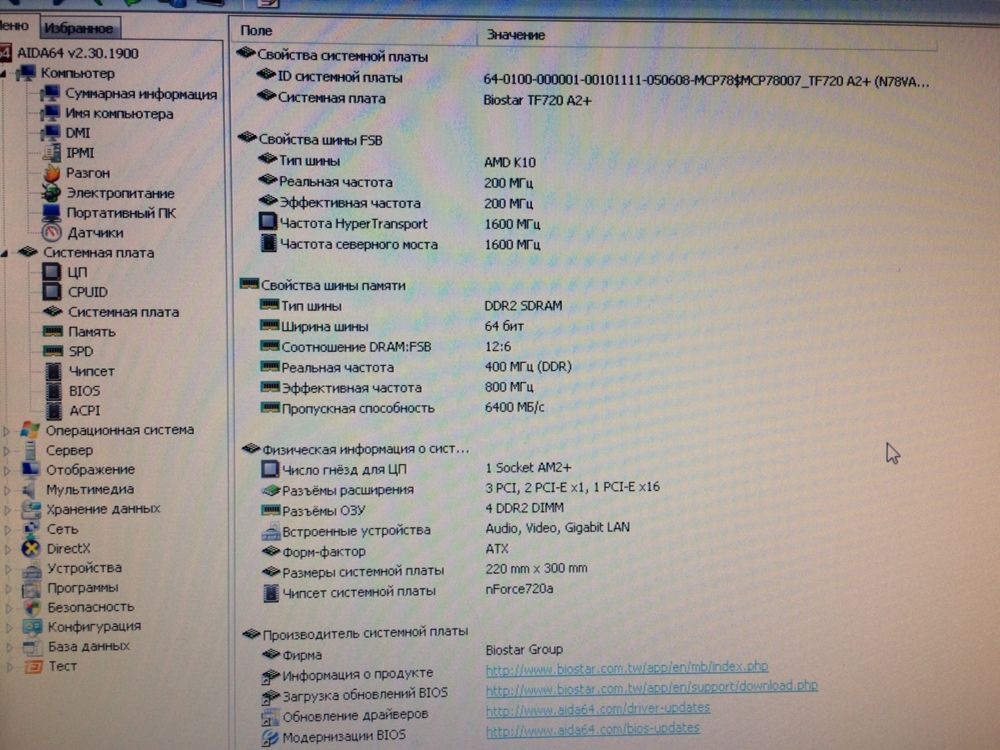The width and height of the screenshot is (1000, 750).
Task: Select the Частота HyperTransport row
Action: tap(400, 224)
